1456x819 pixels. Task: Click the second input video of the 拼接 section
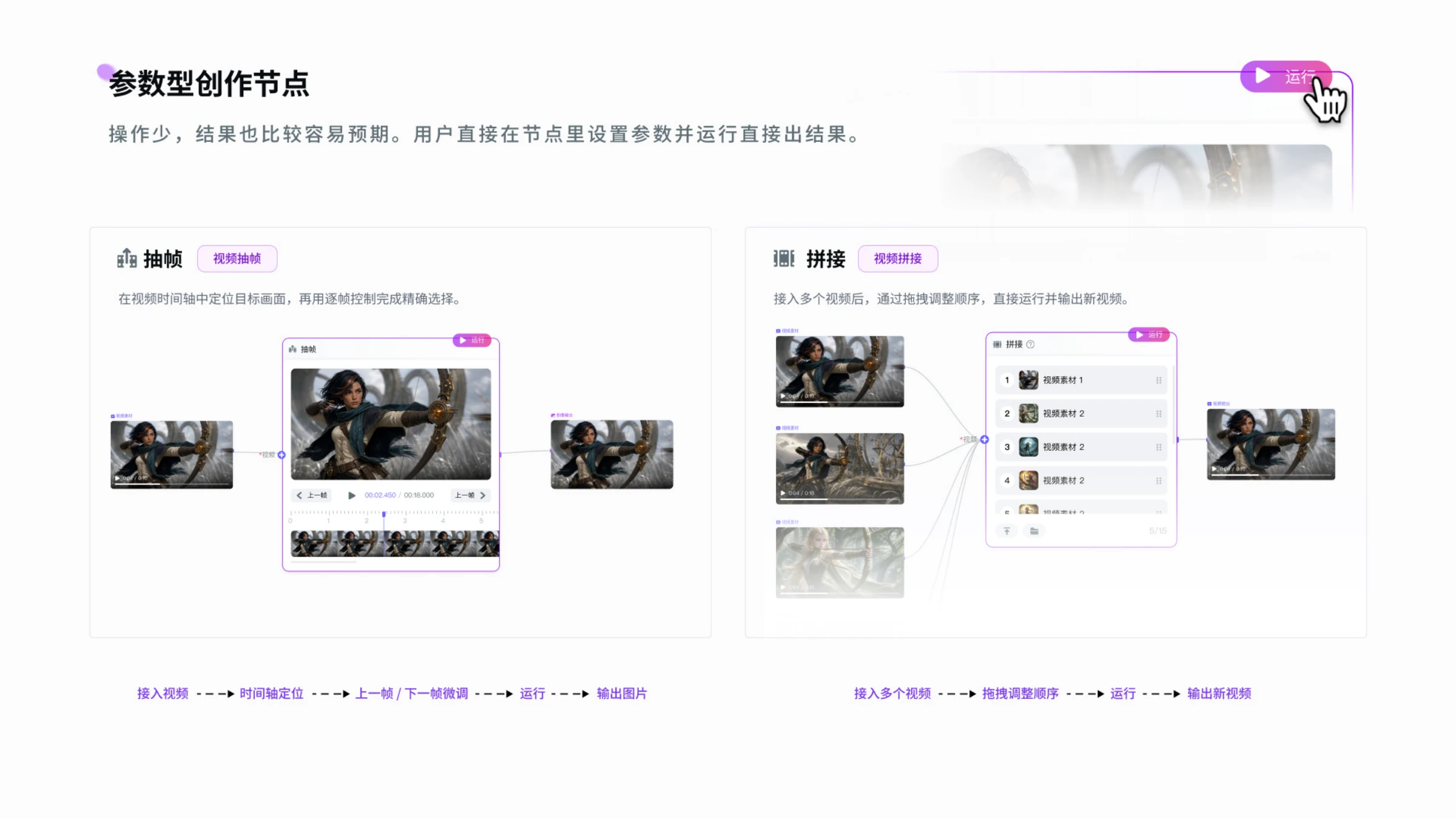[840, 468]
